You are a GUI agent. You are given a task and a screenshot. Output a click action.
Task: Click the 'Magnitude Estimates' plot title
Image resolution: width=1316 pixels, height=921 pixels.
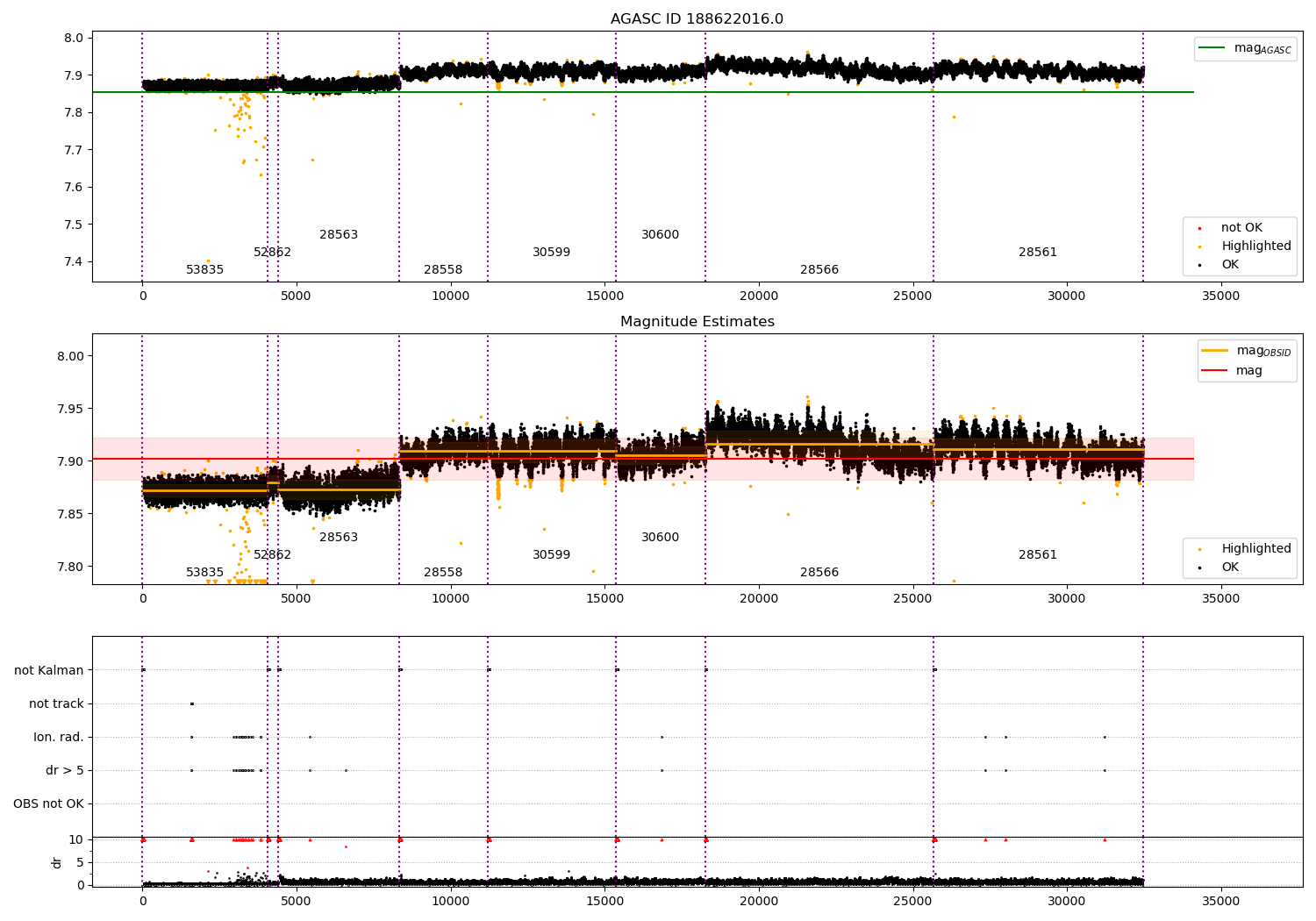(697, 322)
